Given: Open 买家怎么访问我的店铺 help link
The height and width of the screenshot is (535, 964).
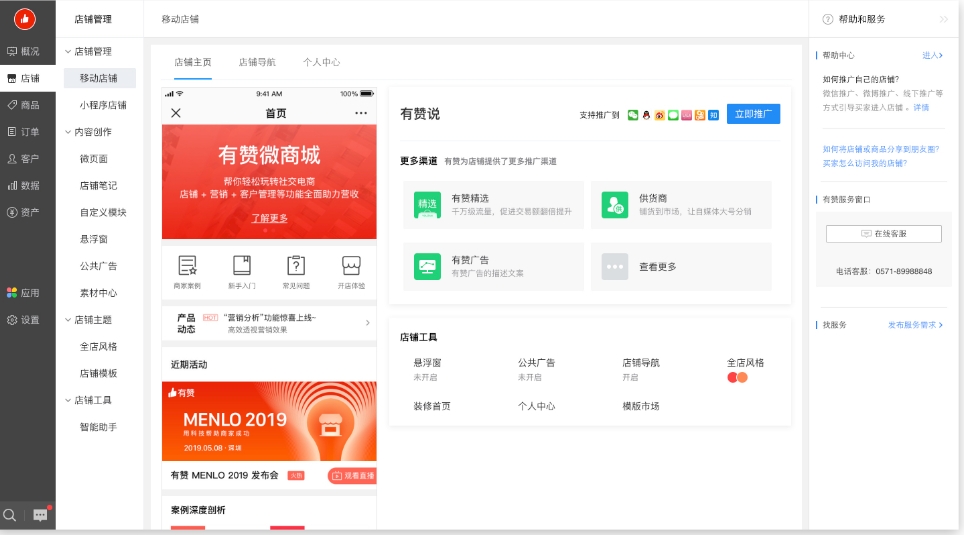Looking at the screenshot, I should click(x=865, y=164).
